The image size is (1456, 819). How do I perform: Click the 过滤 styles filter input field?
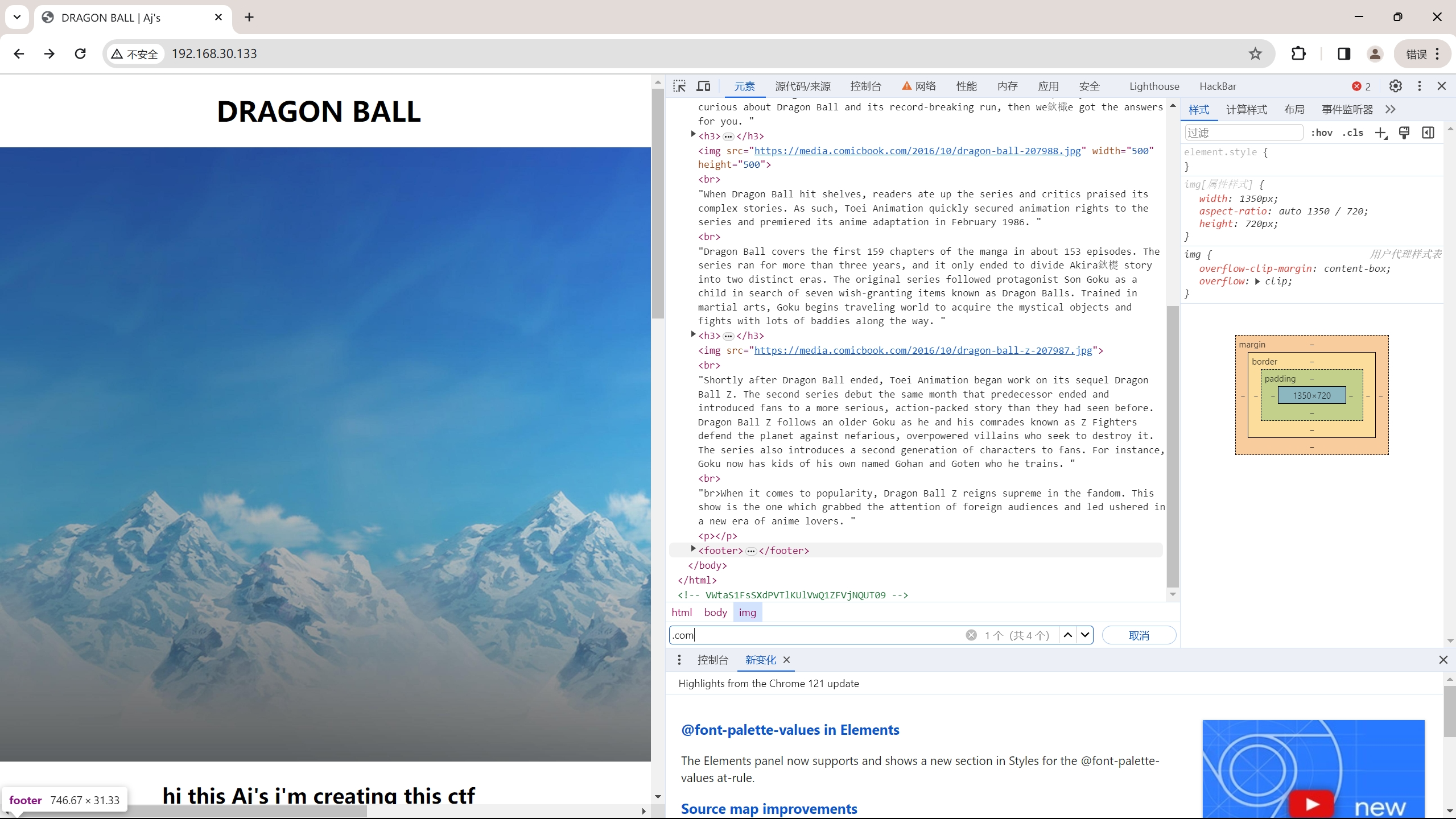click(x=1244, y=133)
